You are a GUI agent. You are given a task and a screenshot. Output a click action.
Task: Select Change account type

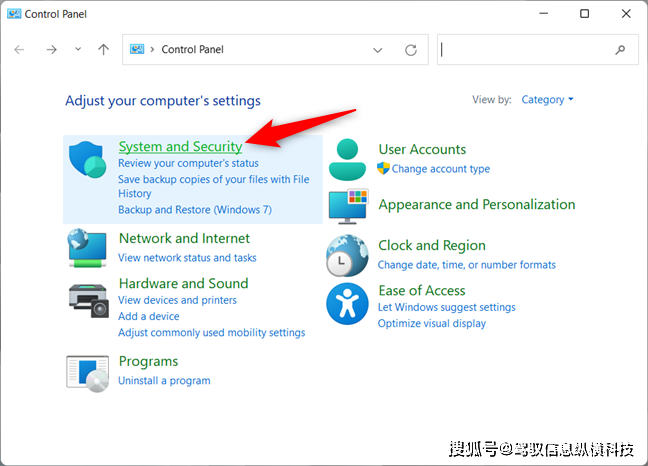(441, 169)
